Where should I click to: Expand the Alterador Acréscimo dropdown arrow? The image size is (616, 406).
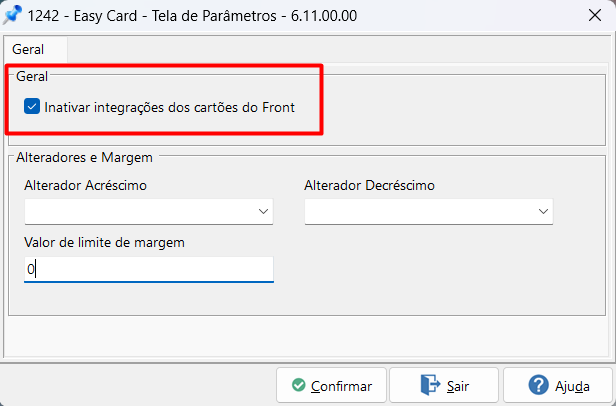(264, 211)
